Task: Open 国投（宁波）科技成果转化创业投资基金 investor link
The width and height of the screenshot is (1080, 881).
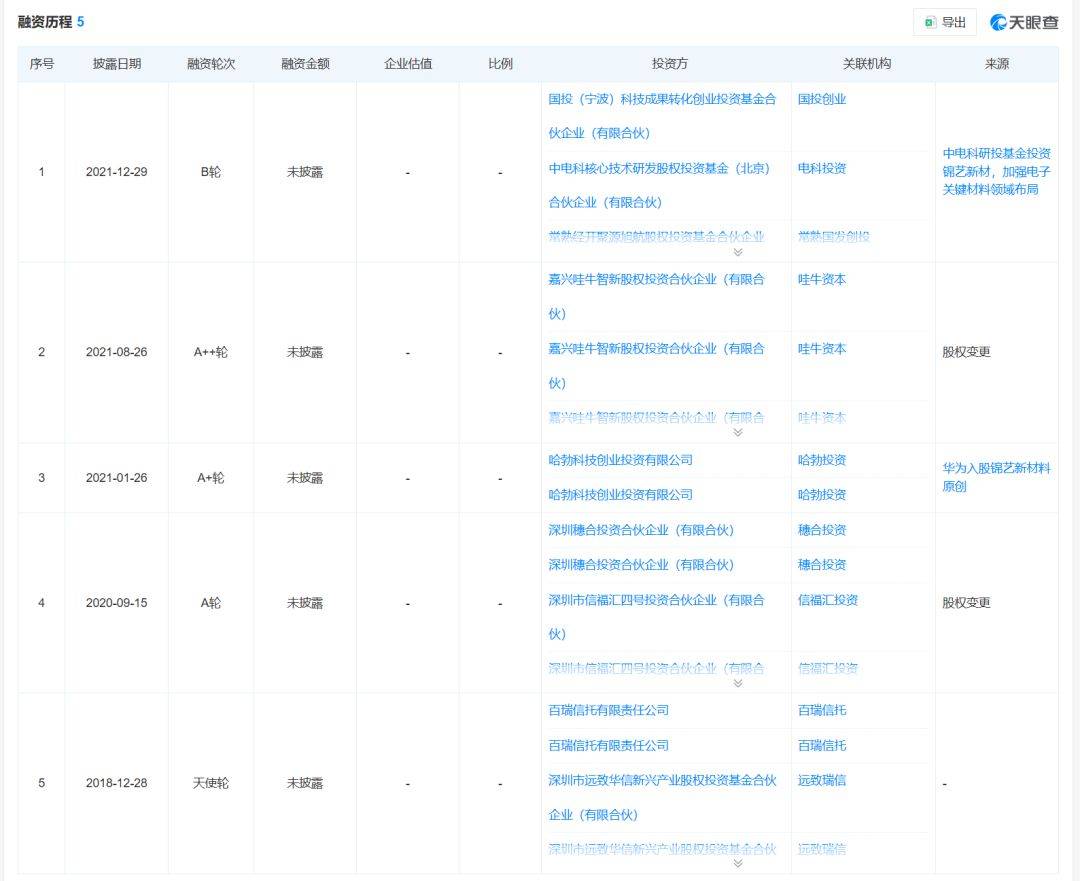Action: [661, 99]
